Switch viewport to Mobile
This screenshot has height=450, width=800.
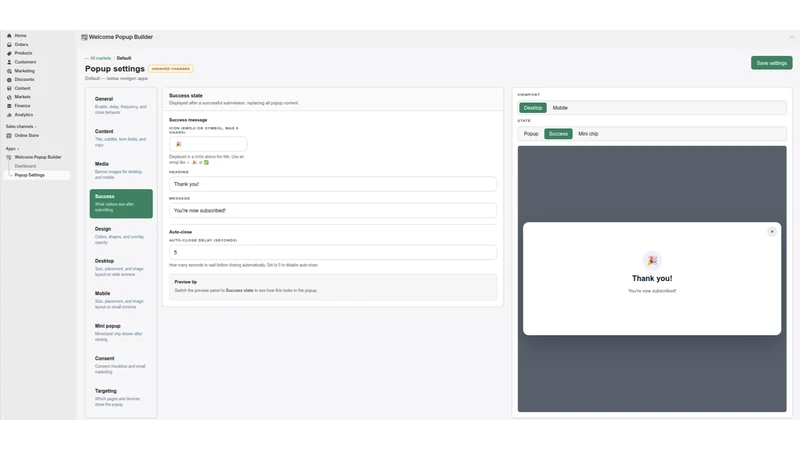pyautogui.click(x=560, y=108)
